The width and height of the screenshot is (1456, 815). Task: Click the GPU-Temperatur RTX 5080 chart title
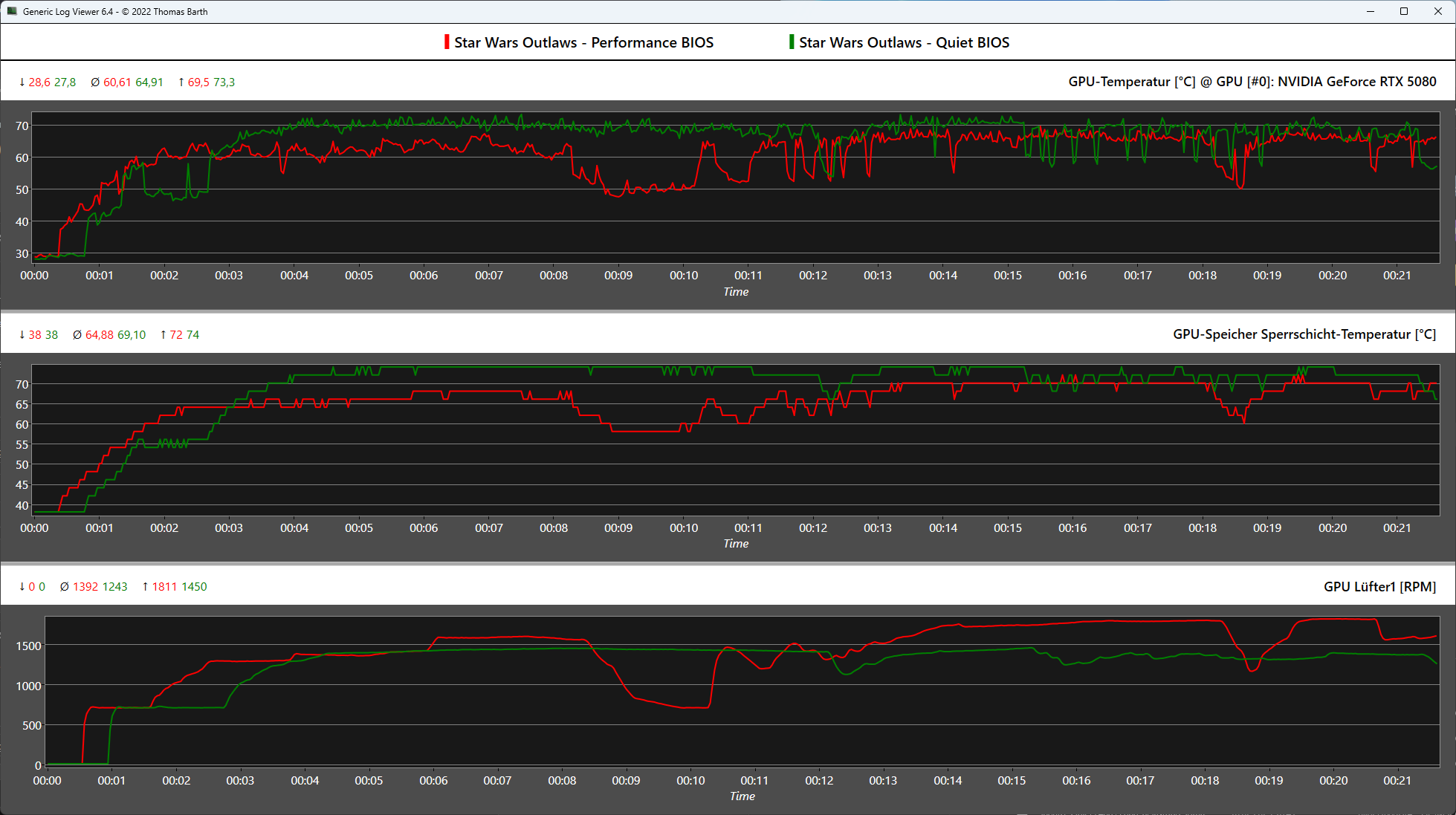[1252, 82]
